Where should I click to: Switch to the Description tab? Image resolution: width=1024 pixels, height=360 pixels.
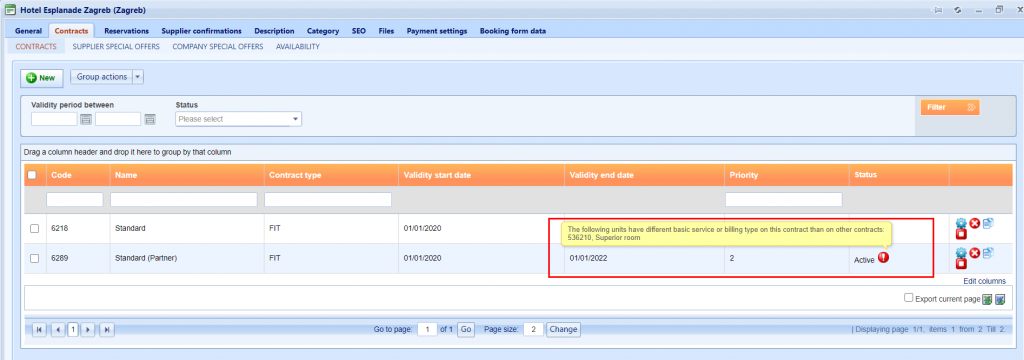pyautogui.click(x=274, y=31)
